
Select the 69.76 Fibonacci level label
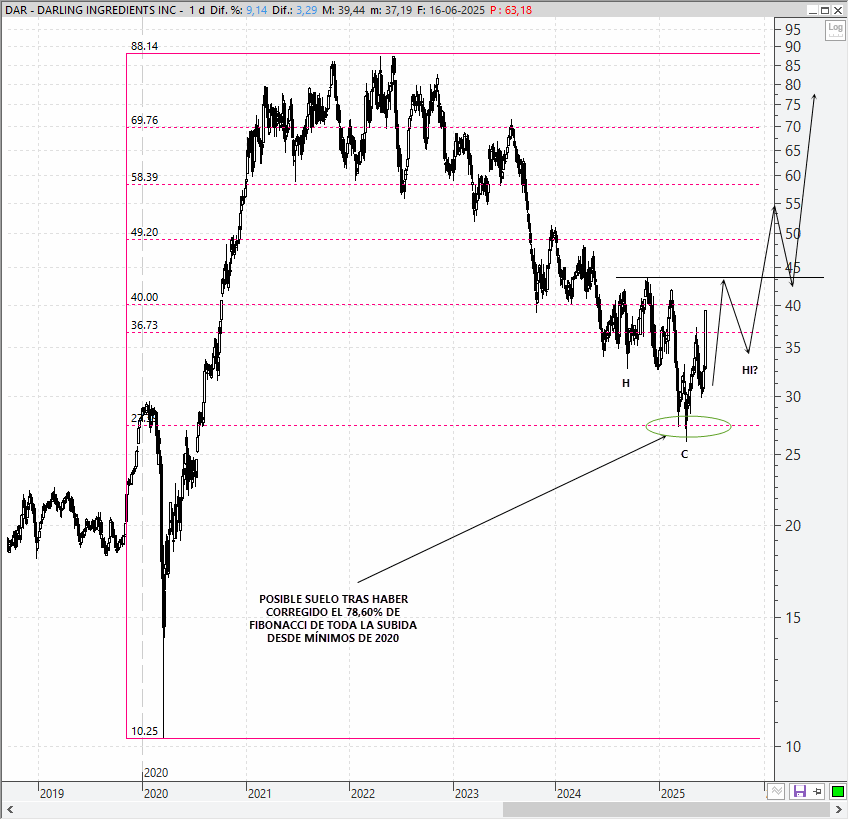[145, 120]
